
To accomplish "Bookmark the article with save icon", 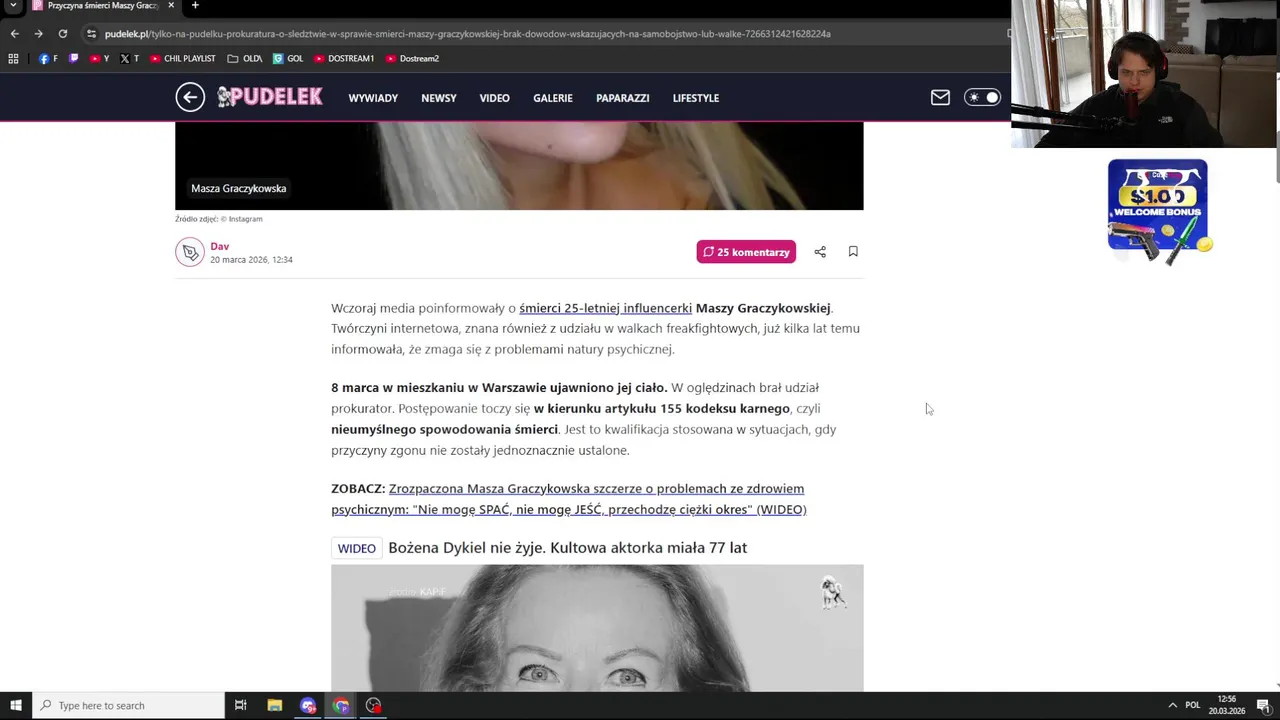I will (853, 252).
